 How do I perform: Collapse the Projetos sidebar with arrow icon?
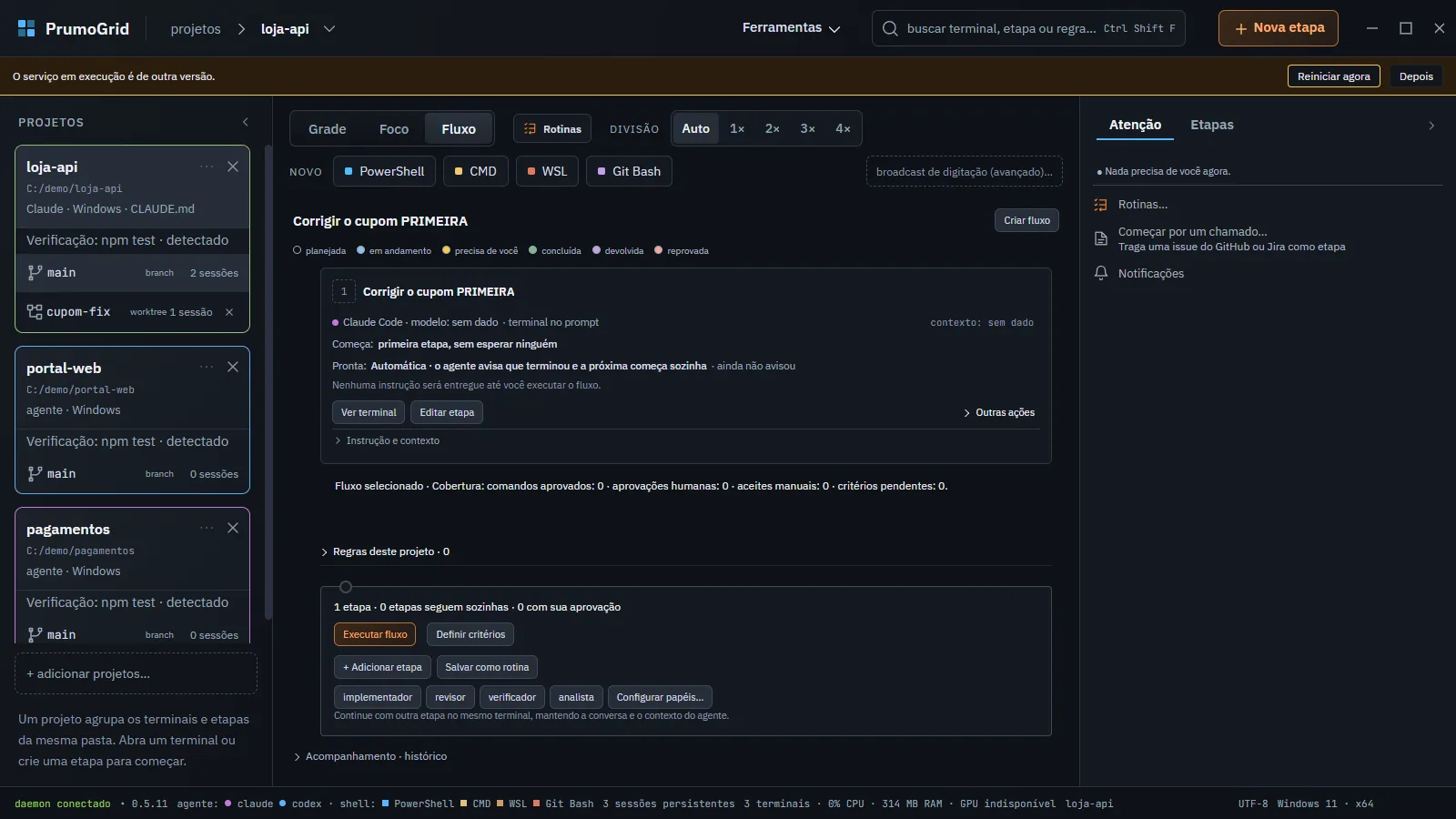pyautogui.click(x=245, y=122)
